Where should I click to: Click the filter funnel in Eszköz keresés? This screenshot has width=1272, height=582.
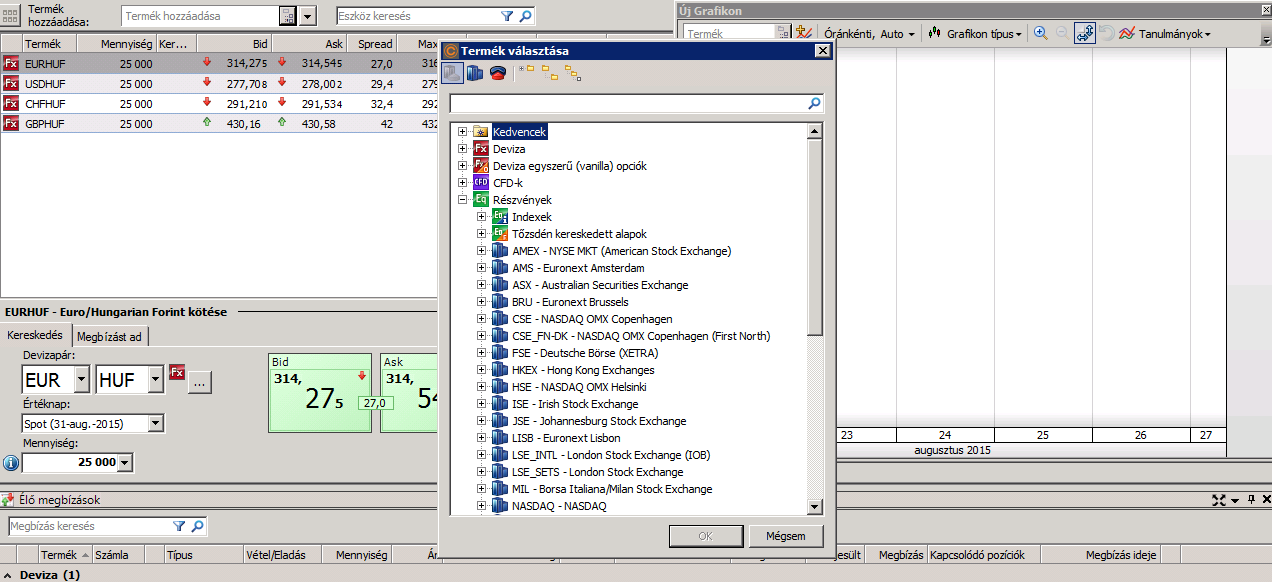tap(507, 16)
